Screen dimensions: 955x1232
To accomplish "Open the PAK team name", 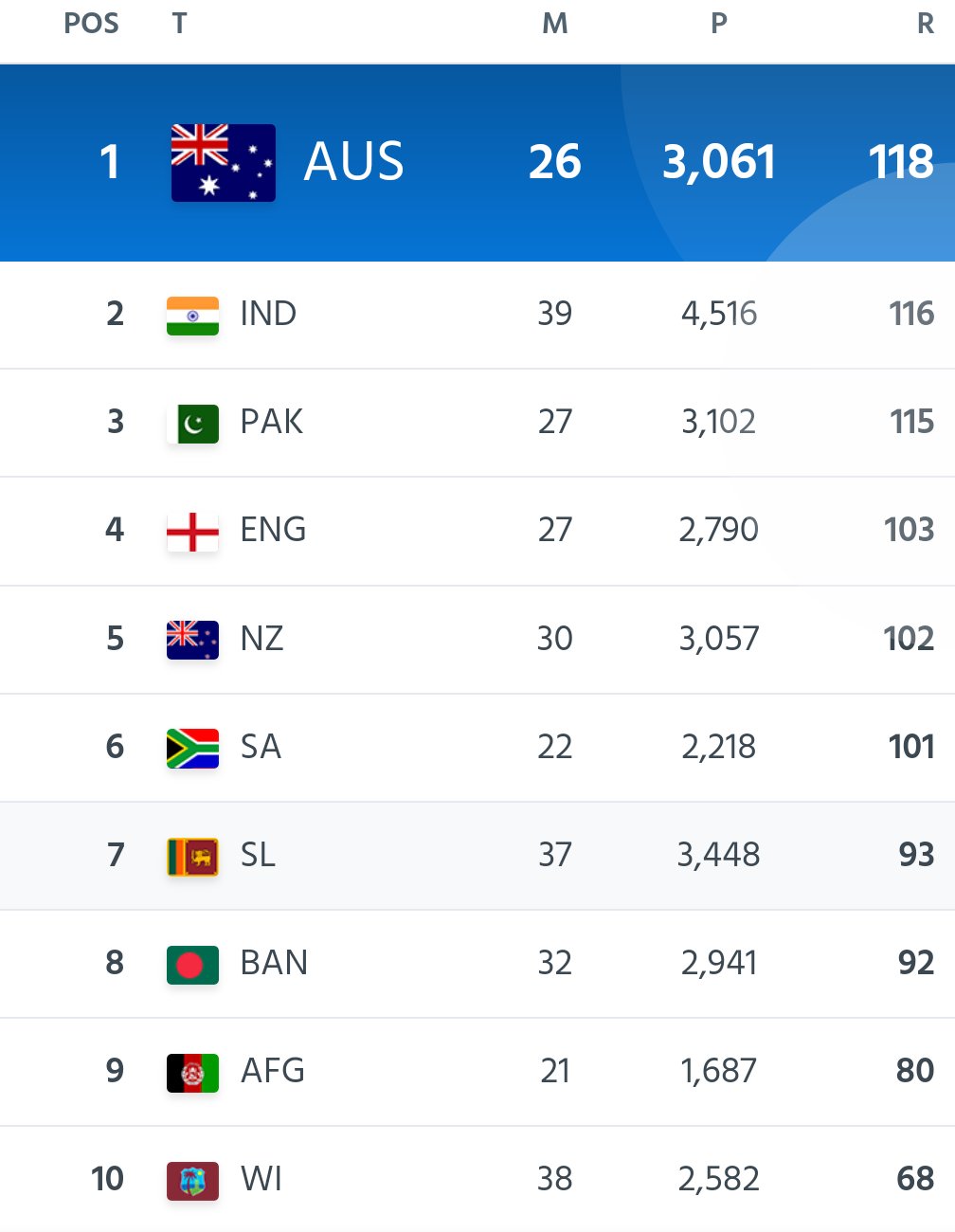I will pyautogui.click(x=272, y=422).
